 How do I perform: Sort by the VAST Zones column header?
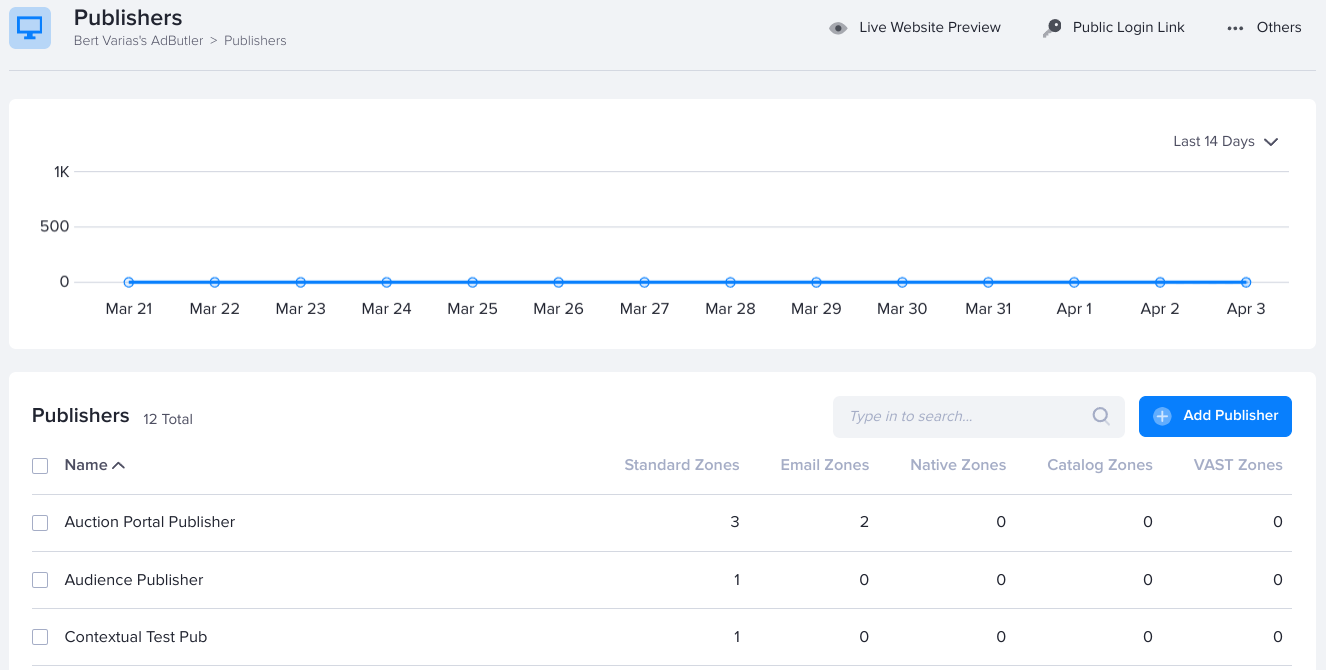coord(1238,465)
